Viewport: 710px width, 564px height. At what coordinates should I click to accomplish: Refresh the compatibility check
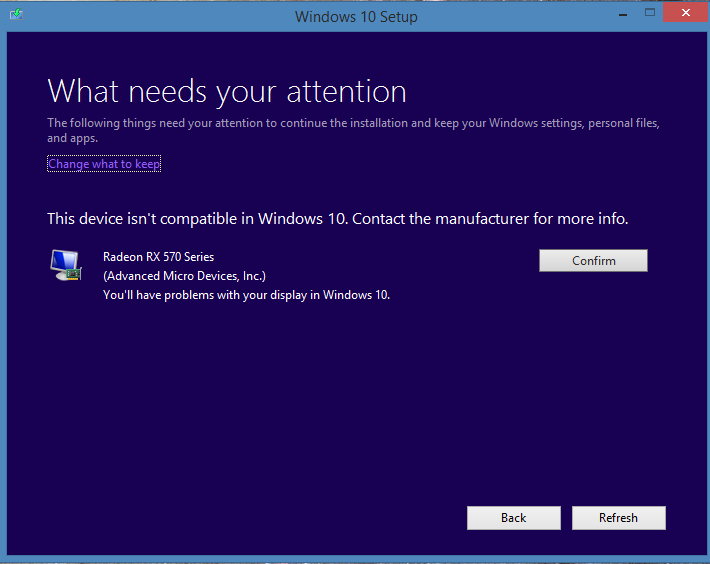(x=619, y=518)
